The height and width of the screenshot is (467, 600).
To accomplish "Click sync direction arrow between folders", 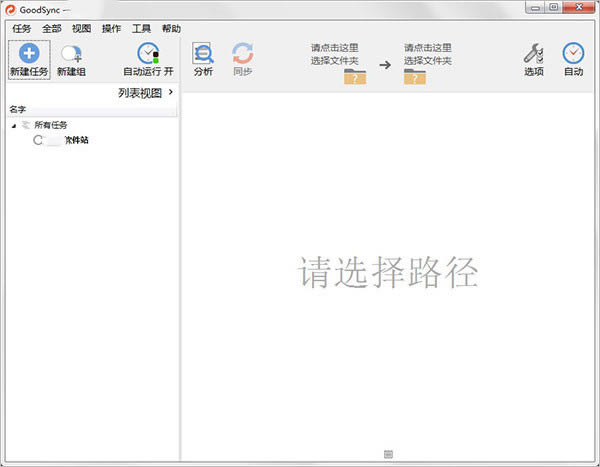I will [x=385, y=64].
